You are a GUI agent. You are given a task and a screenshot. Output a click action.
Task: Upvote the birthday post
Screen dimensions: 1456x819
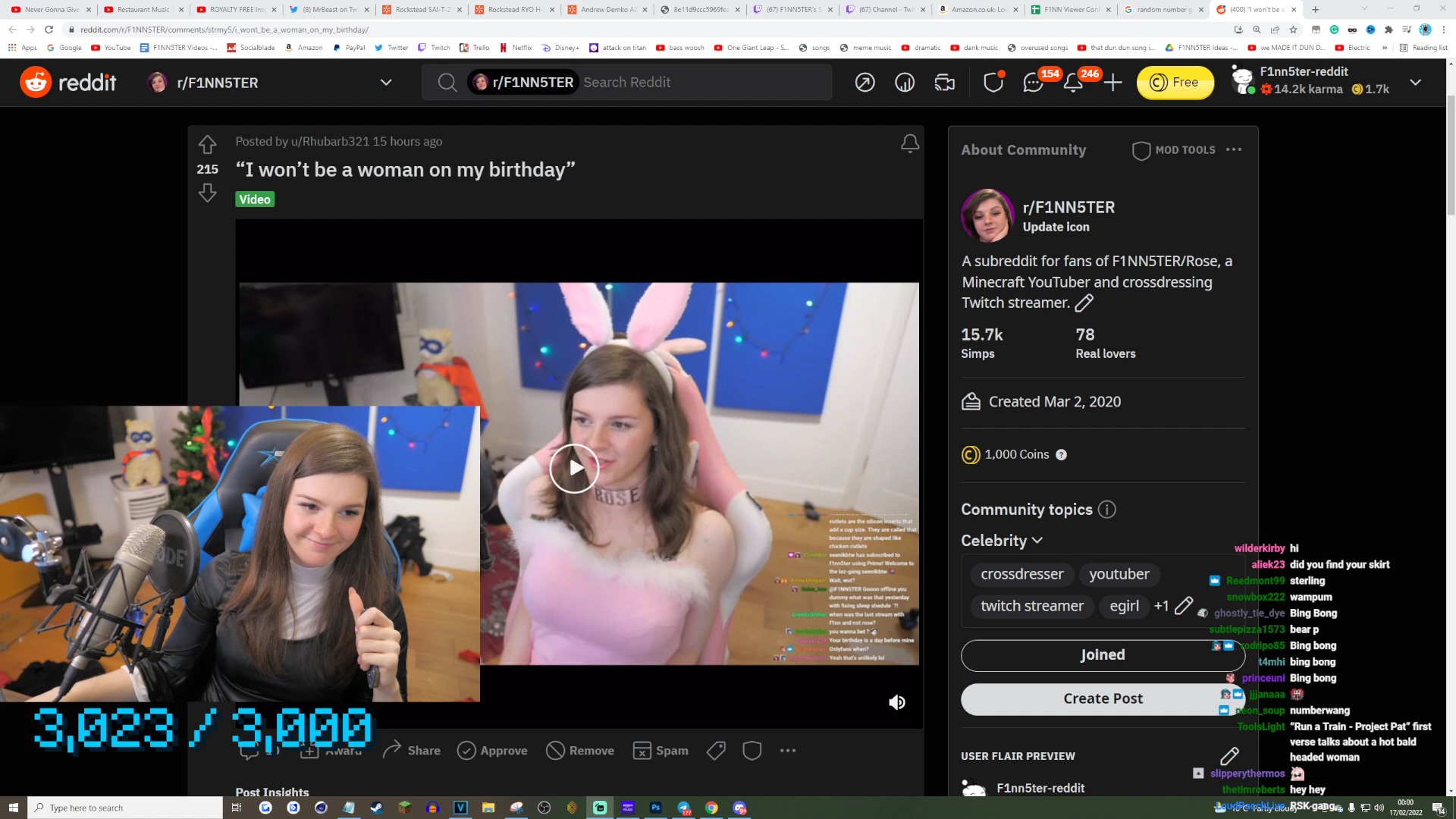click(x=207, y=144)
